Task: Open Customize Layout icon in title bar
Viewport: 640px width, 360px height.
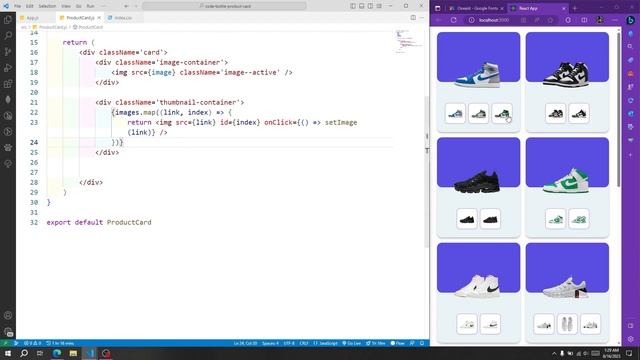Action: click(379, 6)
